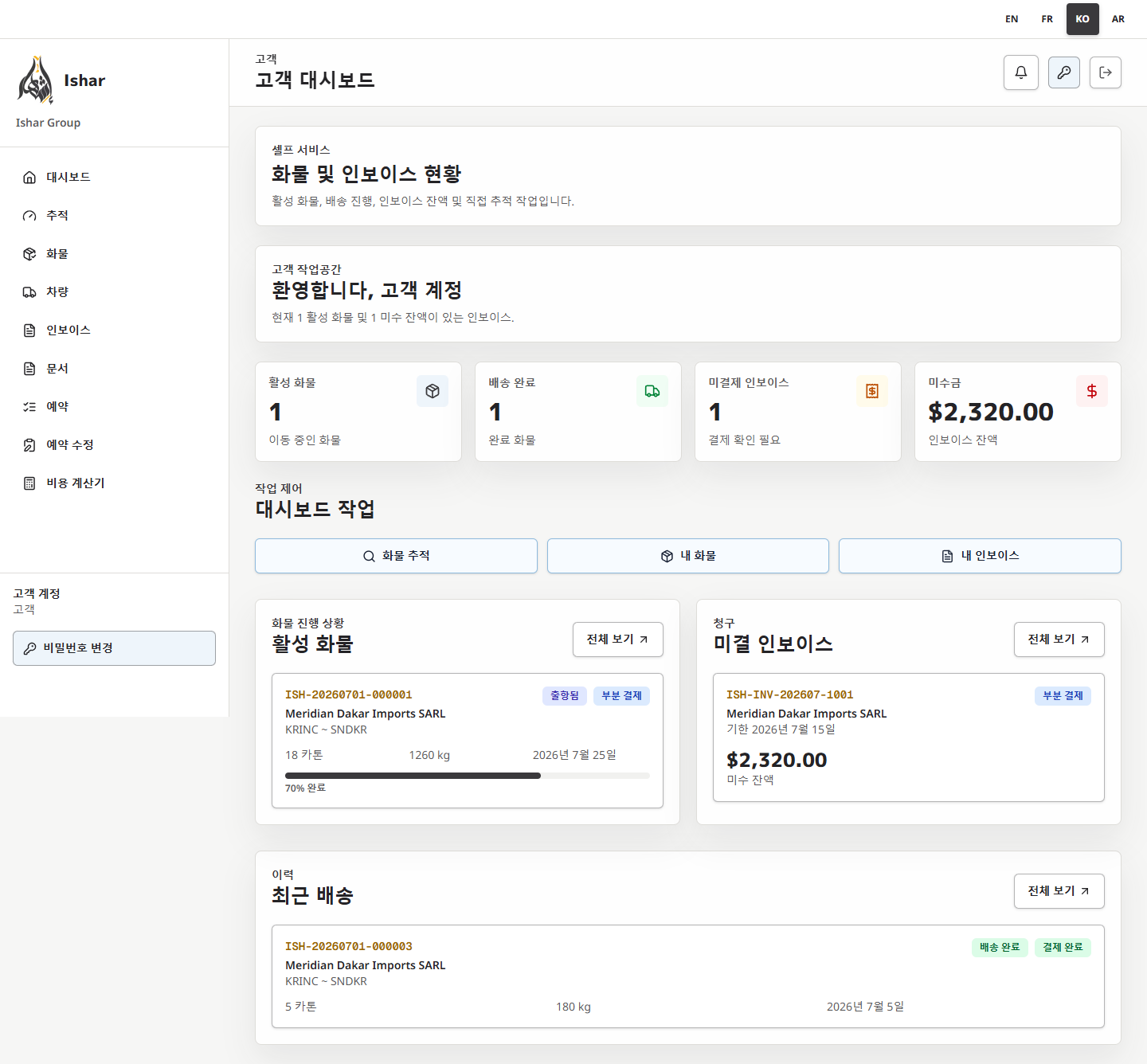This screenshot has height=1064, width=1147.
Task: Click the 활성 화물 stat card title
Action: 292,383
